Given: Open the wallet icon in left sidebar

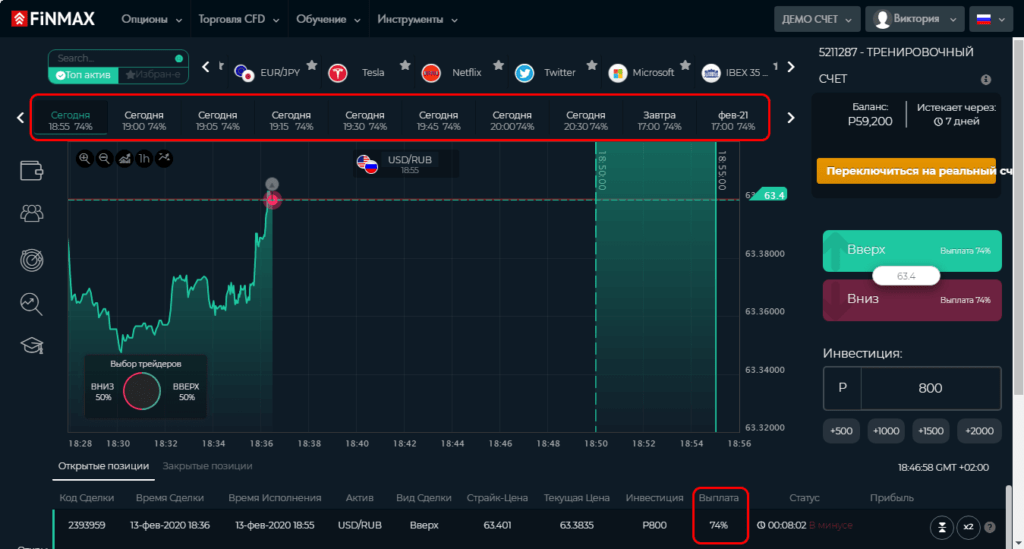Looking at the screenshot, I should point(32,171).
